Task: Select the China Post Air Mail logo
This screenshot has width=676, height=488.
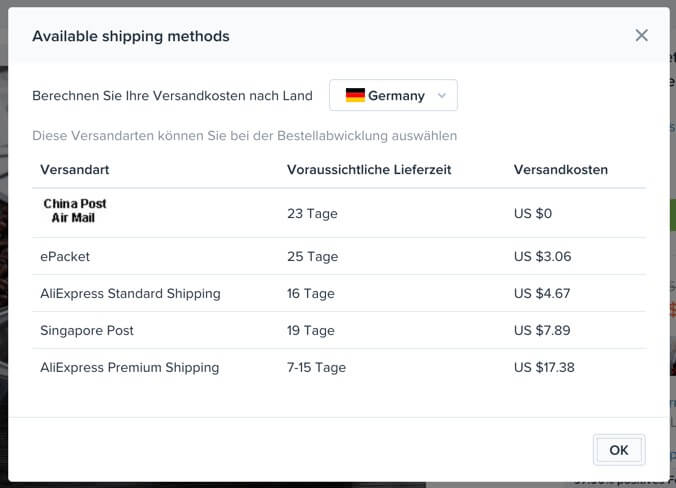Action: [x=75, y=211]
